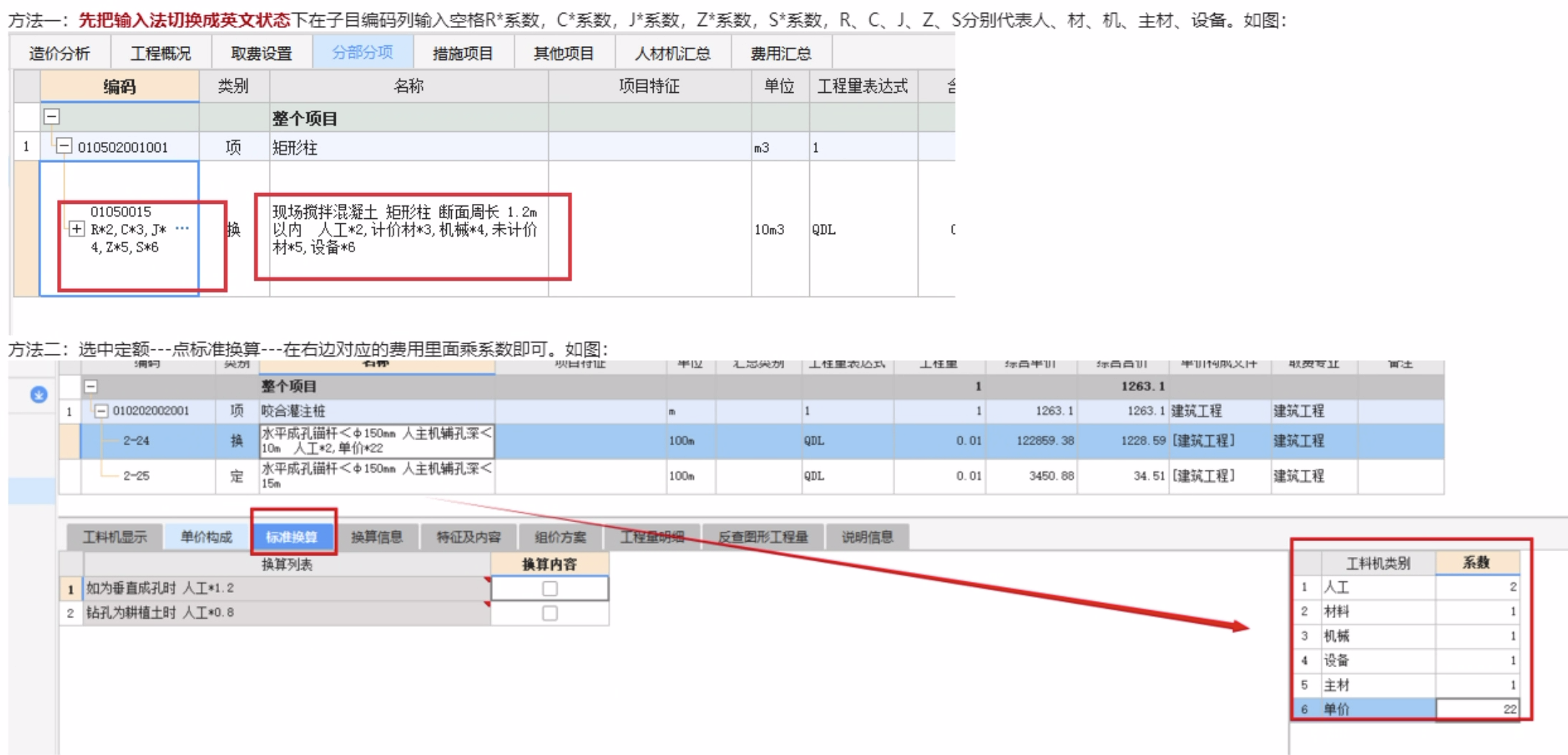This screenshot has width=1568, height=755.
Task: Click the 现场搅拌混凝土 矩形柱 name cell
Action: coord(409,229)
